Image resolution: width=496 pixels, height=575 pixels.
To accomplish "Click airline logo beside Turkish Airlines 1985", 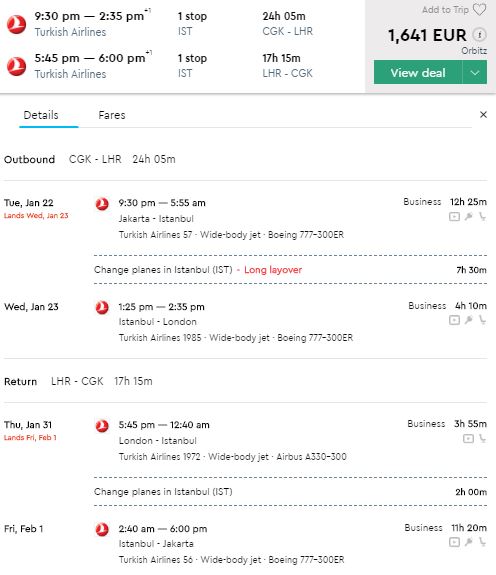I will coord(102,307).
